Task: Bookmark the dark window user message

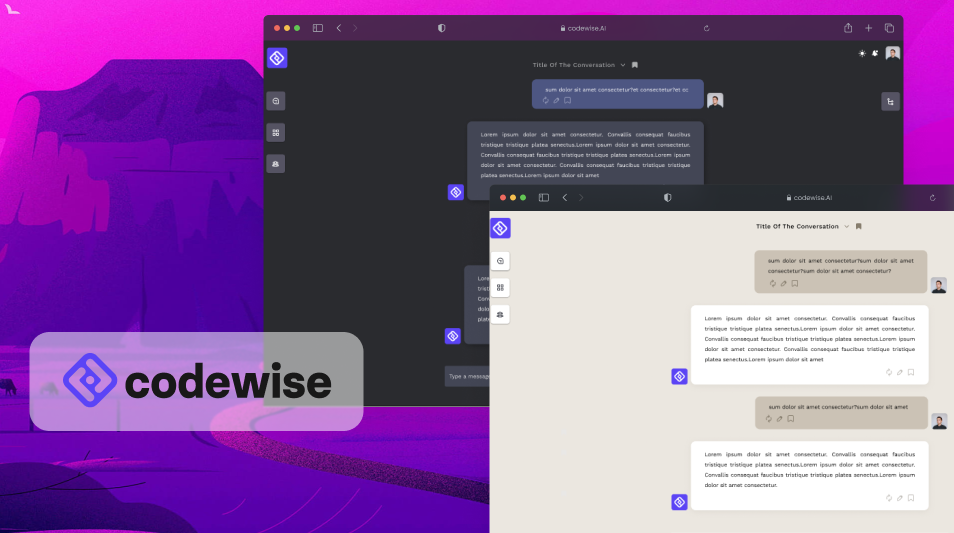Action: tap(567, 100)
